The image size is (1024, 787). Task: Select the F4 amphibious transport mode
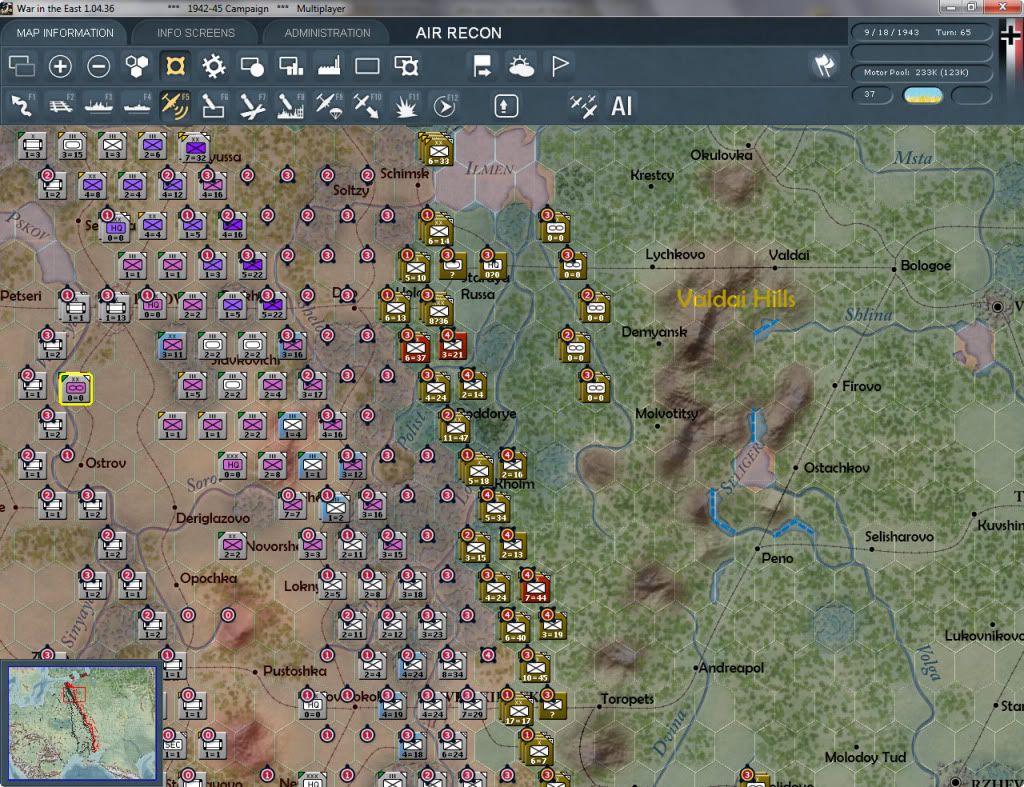(x=137, y=106)
